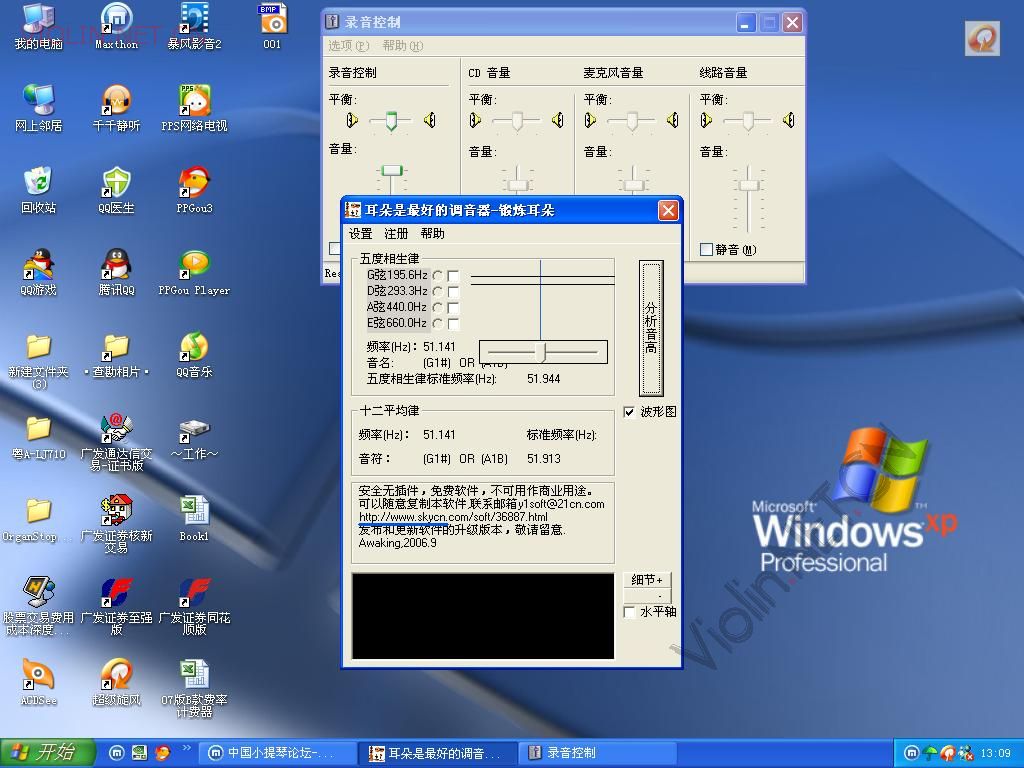Select the A弦440.0Hz radio button
The height and width of the screenshot is (768, 1024).
coord(437,308)
